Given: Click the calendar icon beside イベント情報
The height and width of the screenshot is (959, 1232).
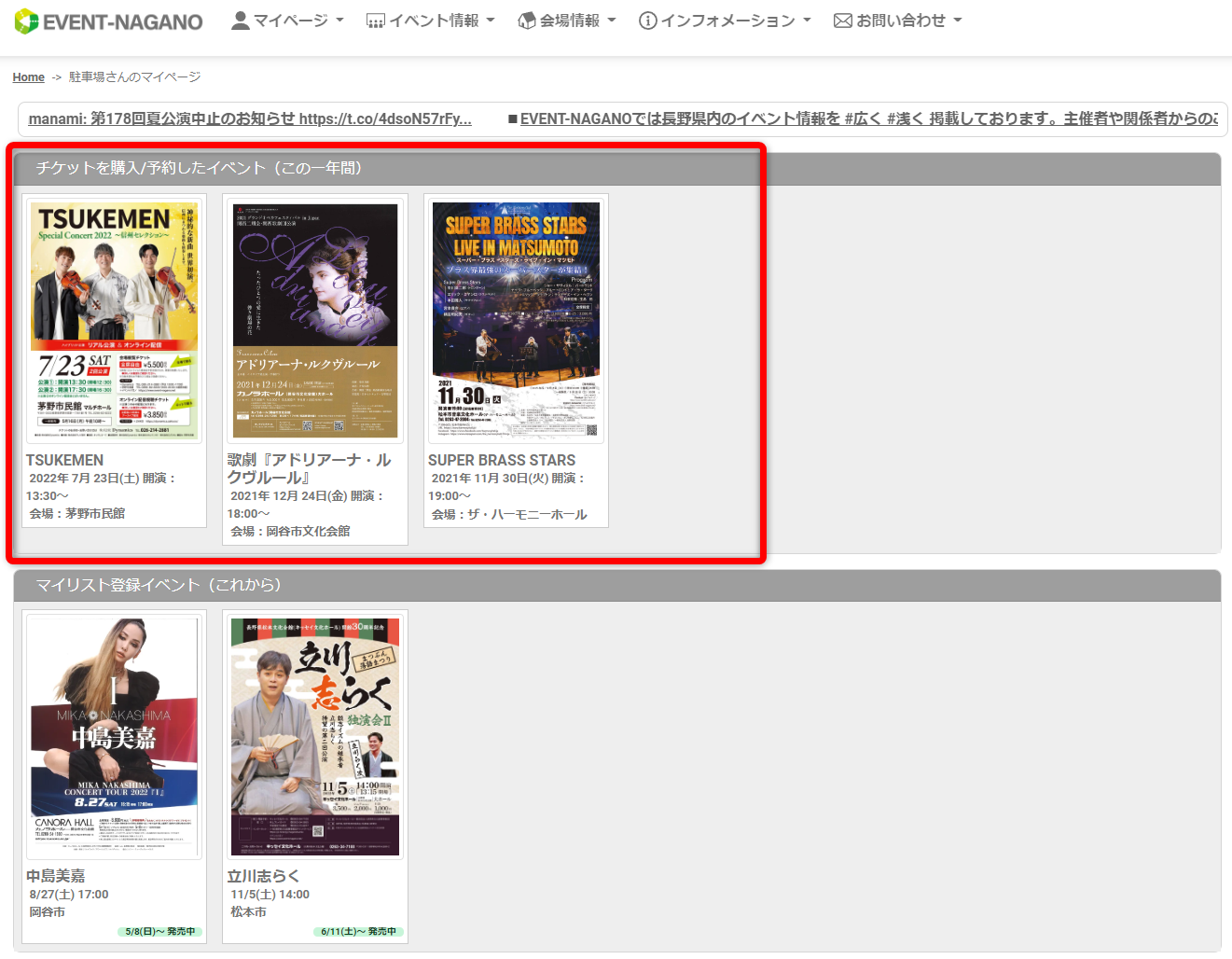Looking at the screenshot, I should click(x=376, y=21).
